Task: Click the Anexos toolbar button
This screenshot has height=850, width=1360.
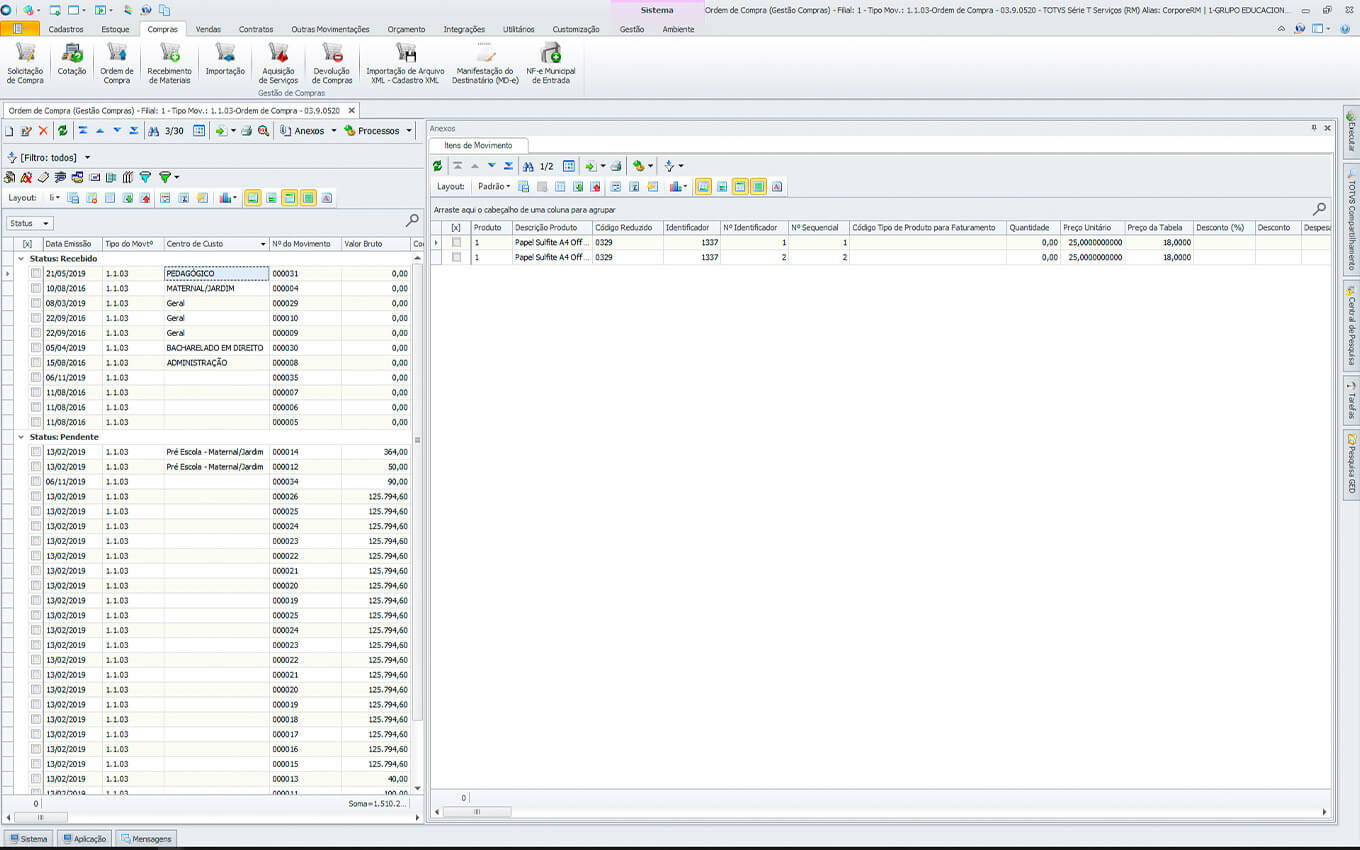Action: [307, 131]
